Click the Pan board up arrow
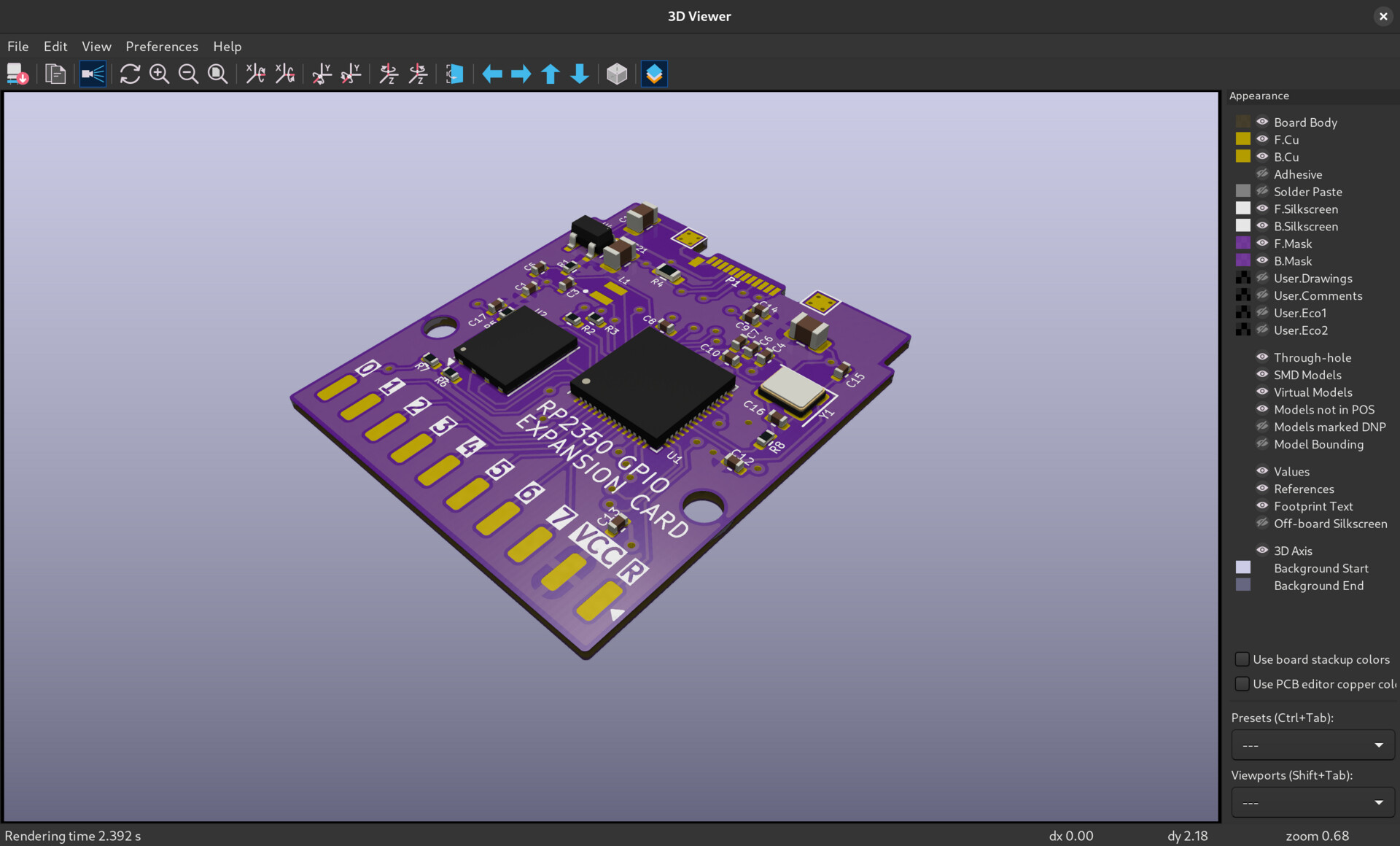 coord(551,74)
